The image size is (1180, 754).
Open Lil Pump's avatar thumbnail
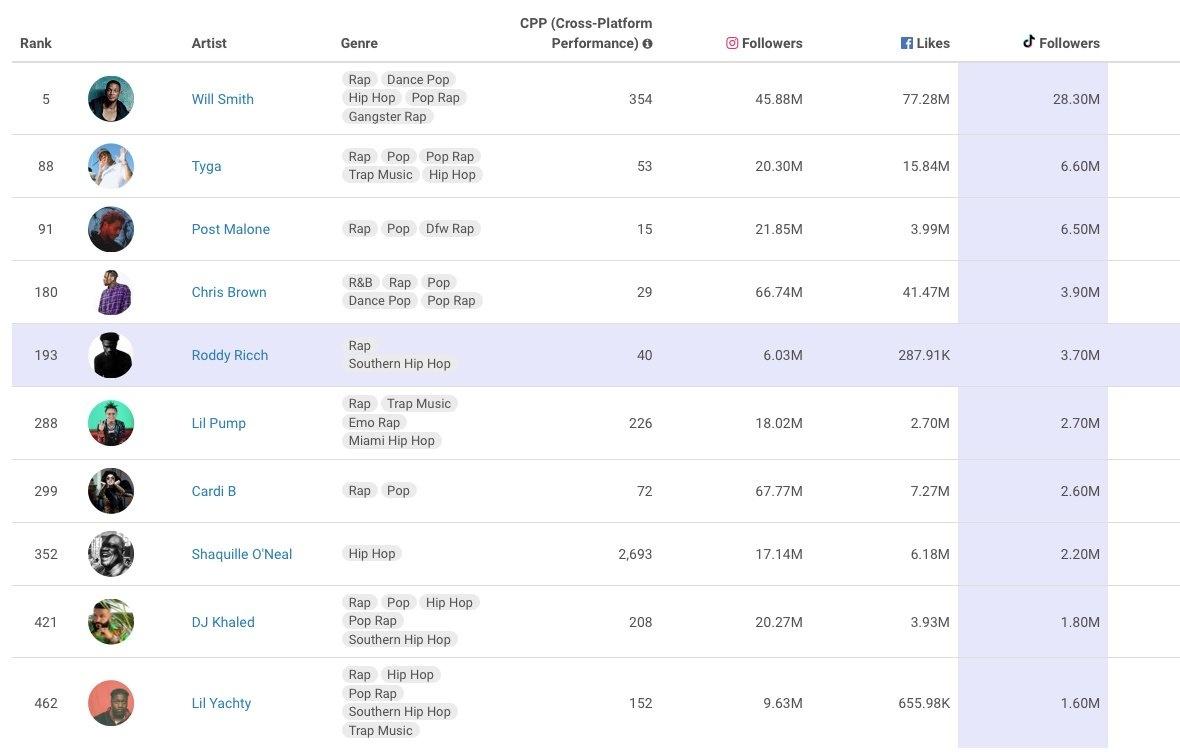pos(111,423)
